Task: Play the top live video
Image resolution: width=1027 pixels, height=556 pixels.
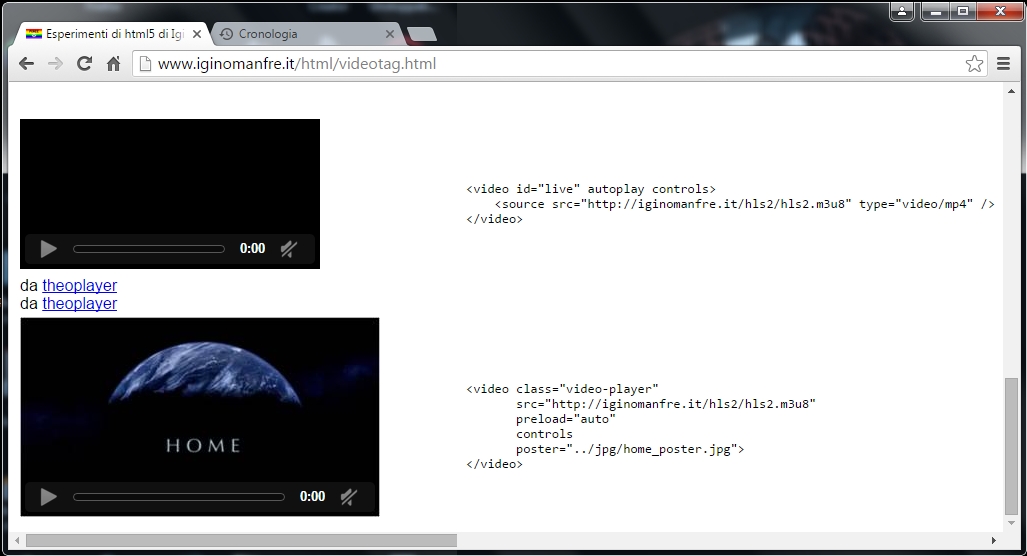Action: pos(48,249)
